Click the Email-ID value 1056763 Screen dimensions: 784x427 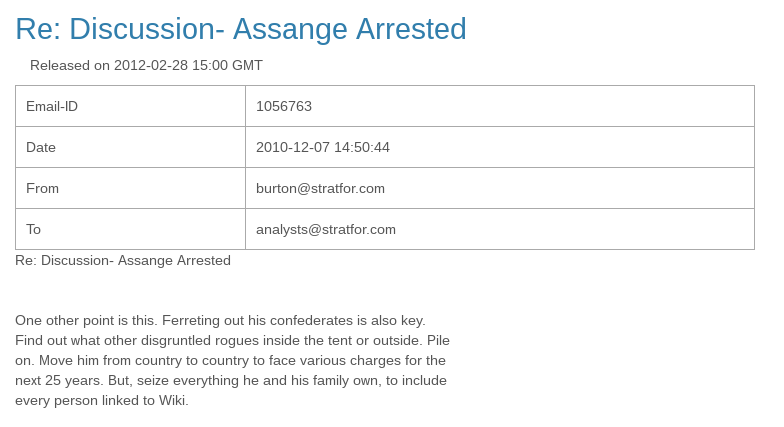284,106
